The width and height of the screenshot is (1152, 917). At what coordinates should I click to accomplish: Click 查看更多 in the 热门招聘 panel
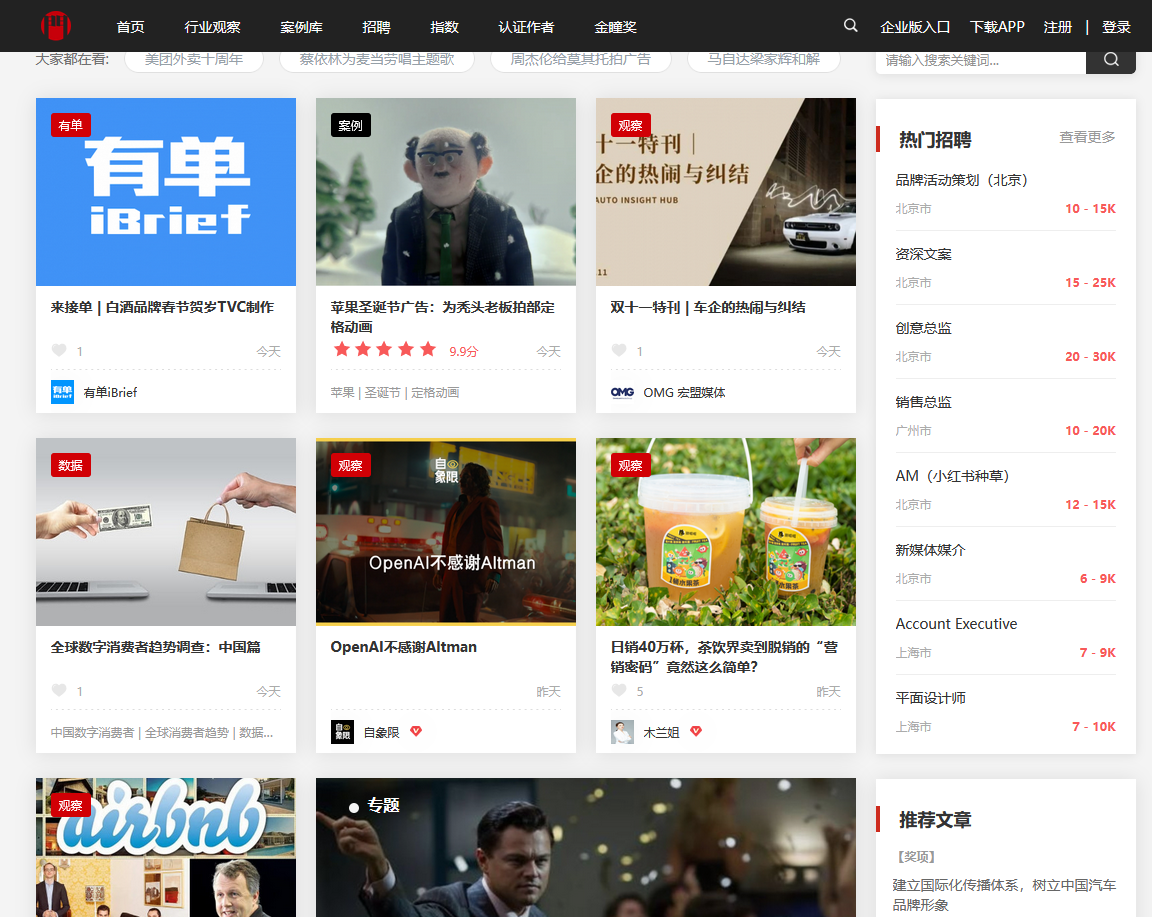(x=1087, y=137)
